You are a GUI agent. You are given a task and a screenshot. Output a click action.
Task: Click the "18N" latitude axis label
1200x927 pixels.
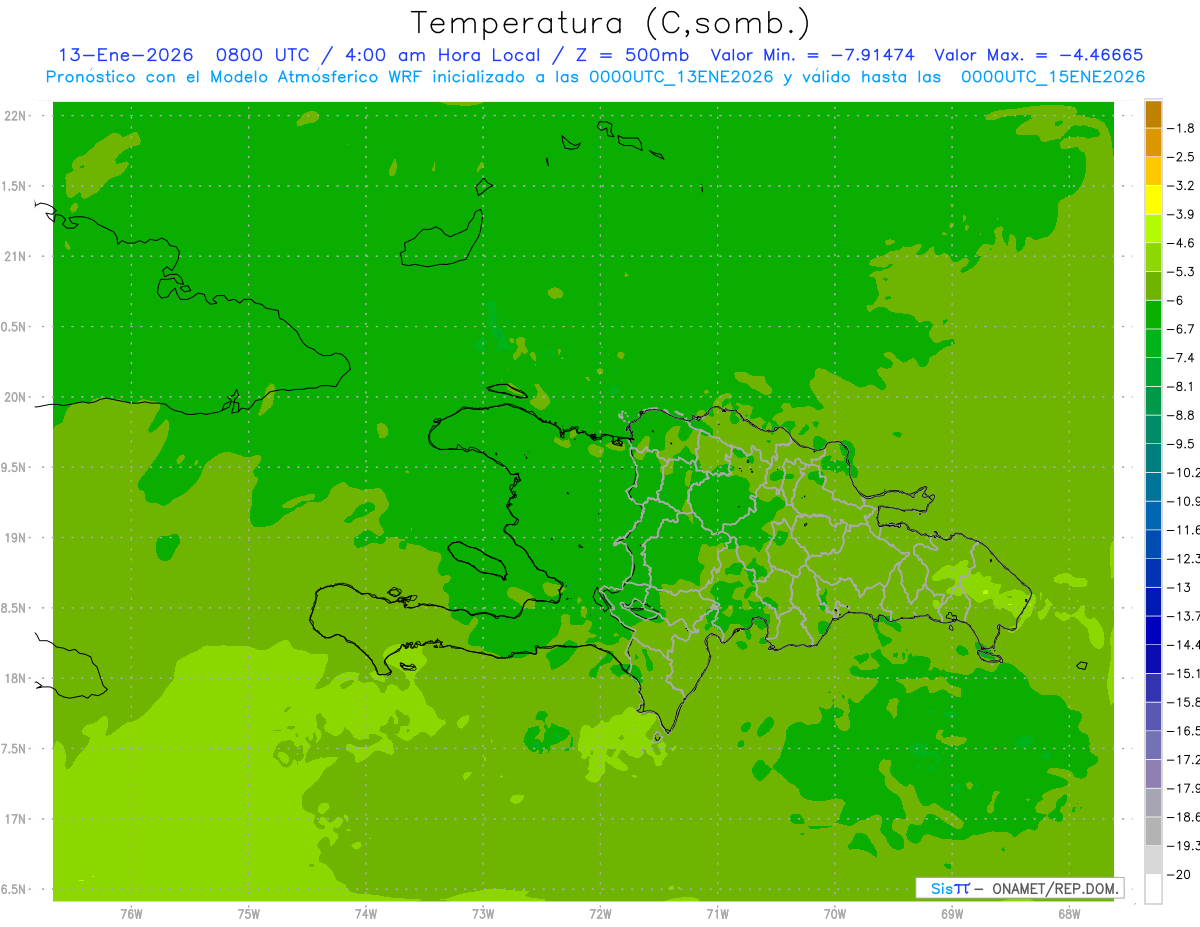point(16,679)
